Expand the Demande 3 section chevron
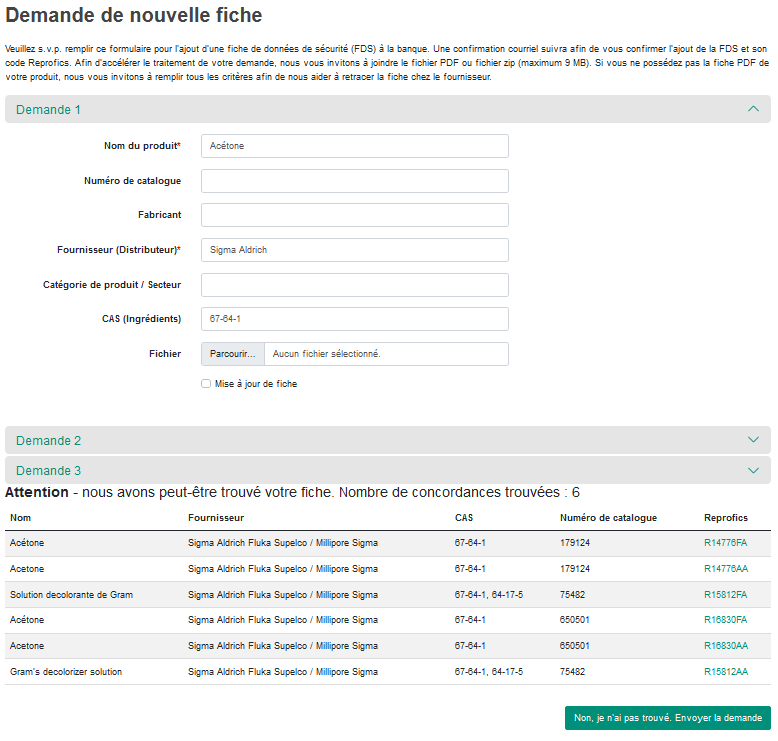Image resolution: width=778 pixels, height=741 pixels. click(x=753, y=471)
